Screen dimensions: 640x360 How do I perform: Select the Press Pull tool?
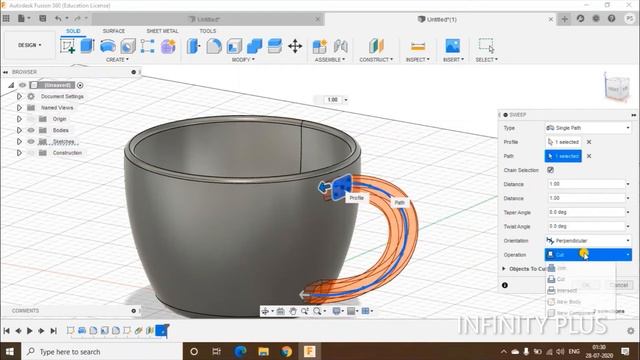(193, 46)
